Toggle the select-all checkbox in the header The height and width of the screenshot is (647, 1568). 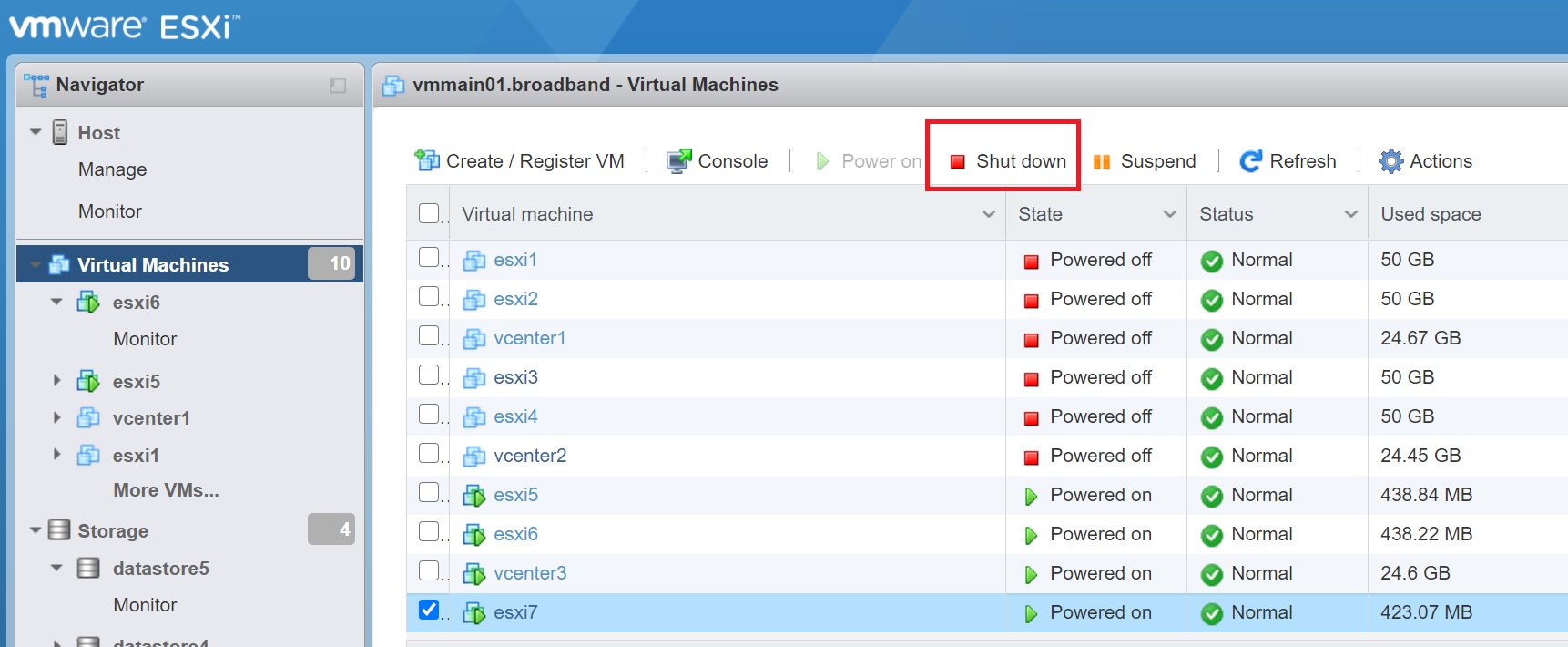429,213
